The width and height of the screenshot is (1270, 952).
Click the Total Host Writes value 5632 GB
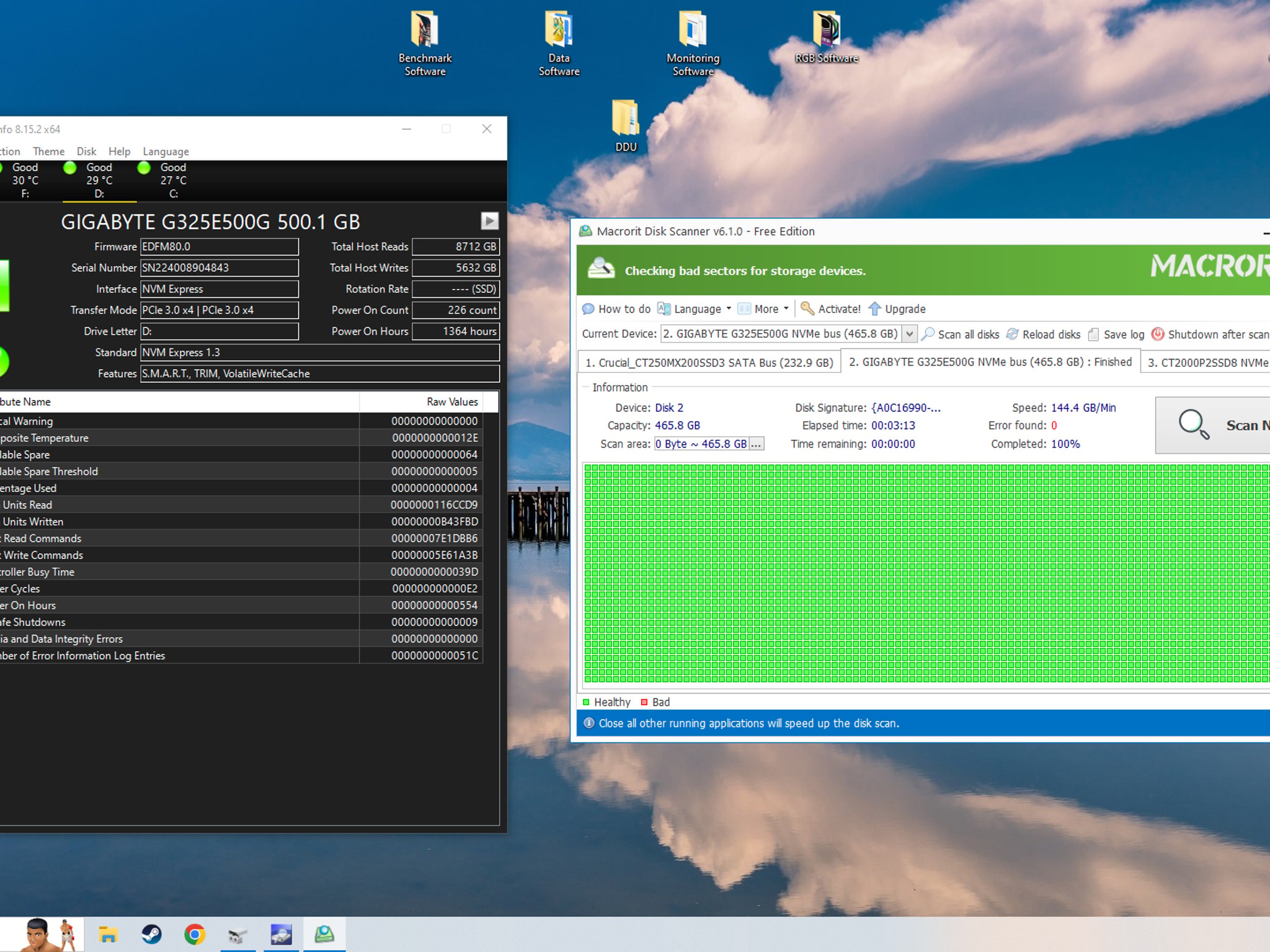pos(456,268)
